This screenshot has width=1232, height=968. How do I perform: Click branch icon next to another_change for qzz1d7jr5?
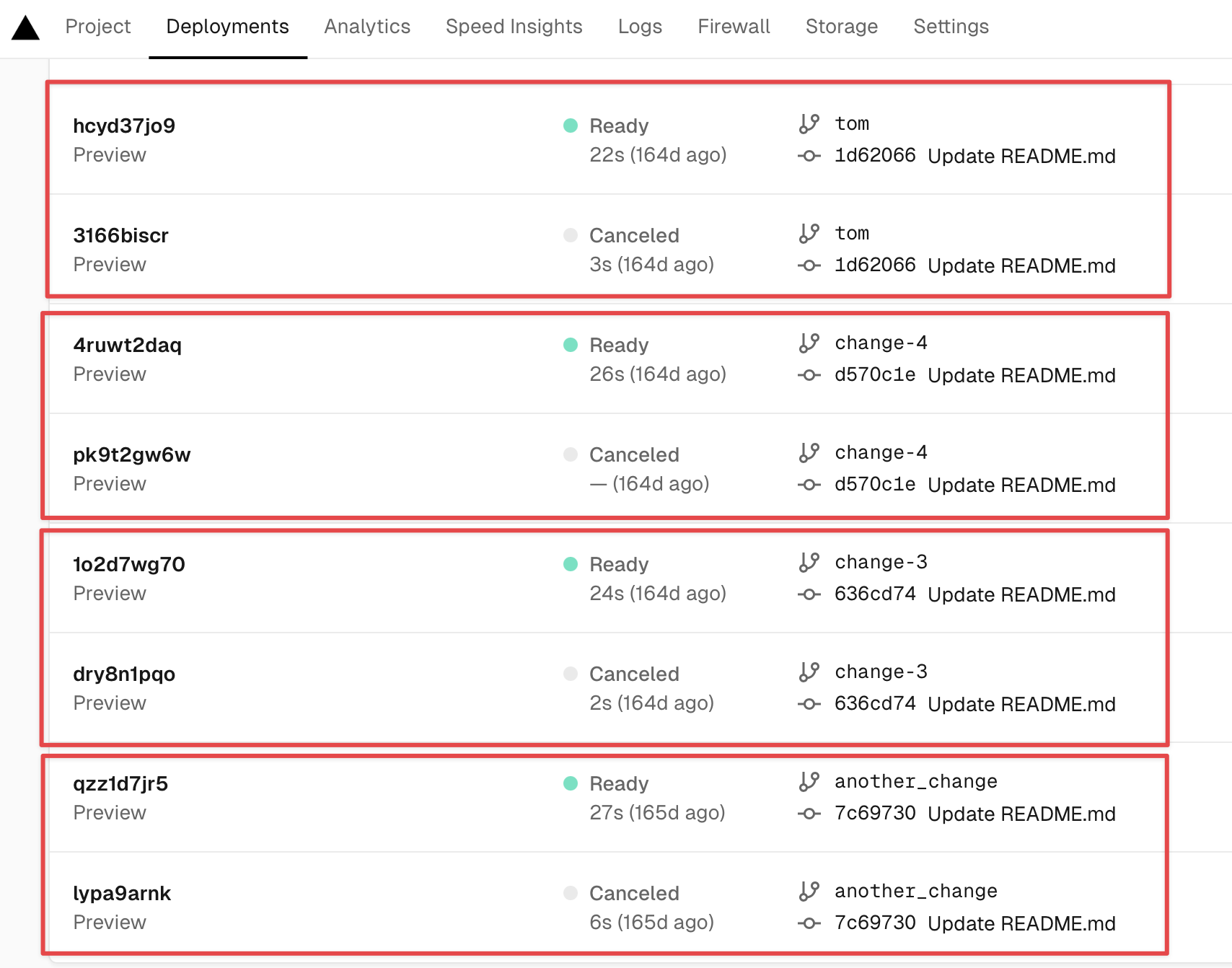(x=809, y=782)
